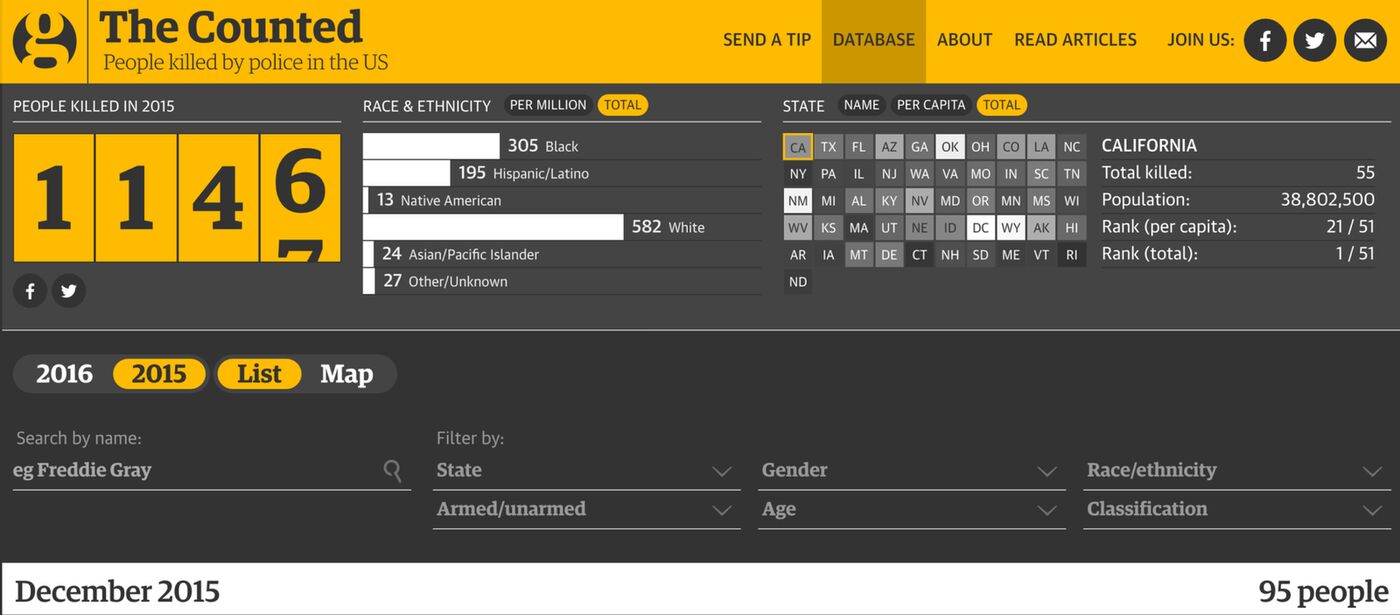Select the NC state tile
1400x615 pixels.
(1072, 147)
